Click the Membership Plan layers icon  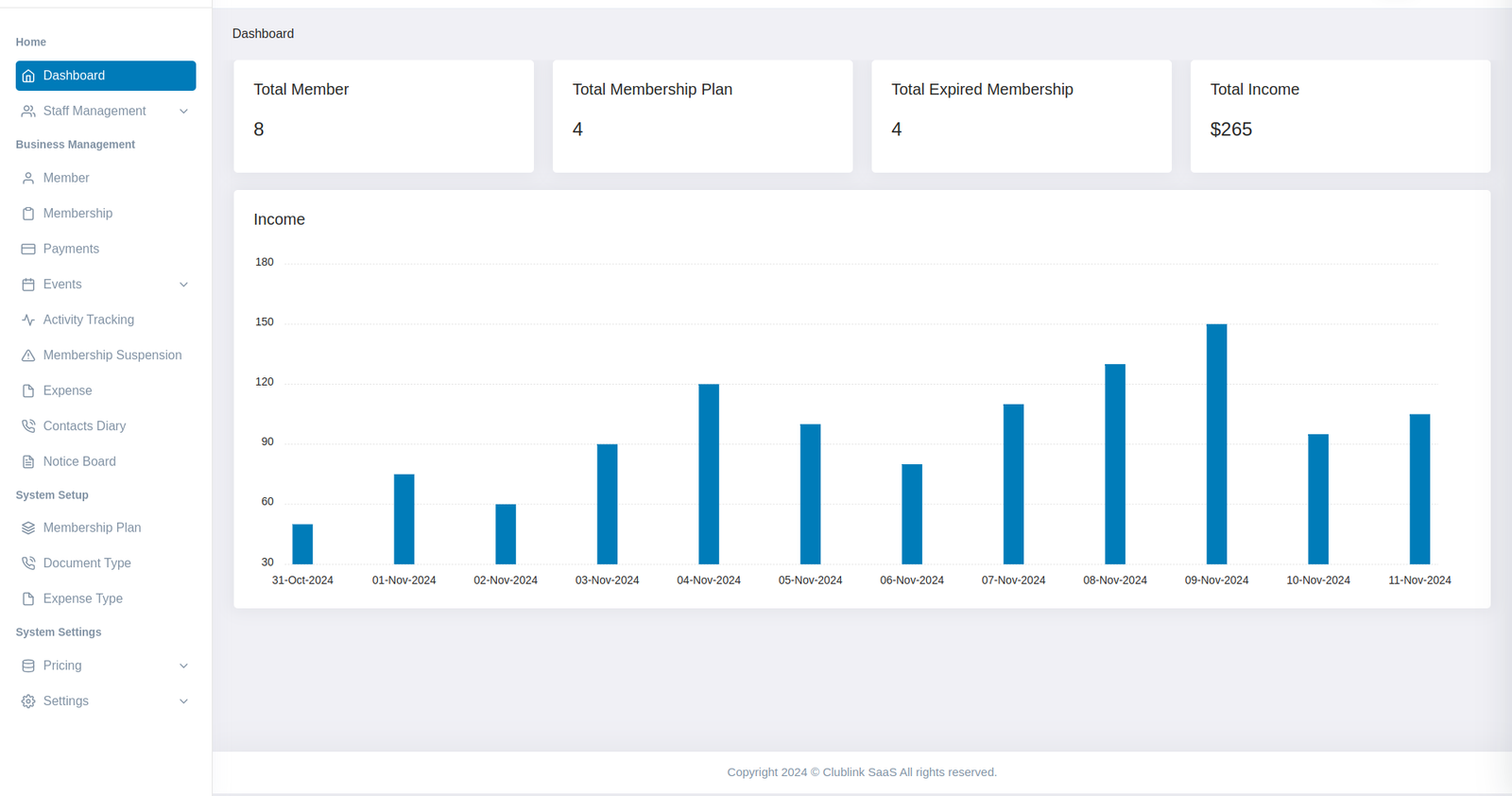(x=28, y=528)
